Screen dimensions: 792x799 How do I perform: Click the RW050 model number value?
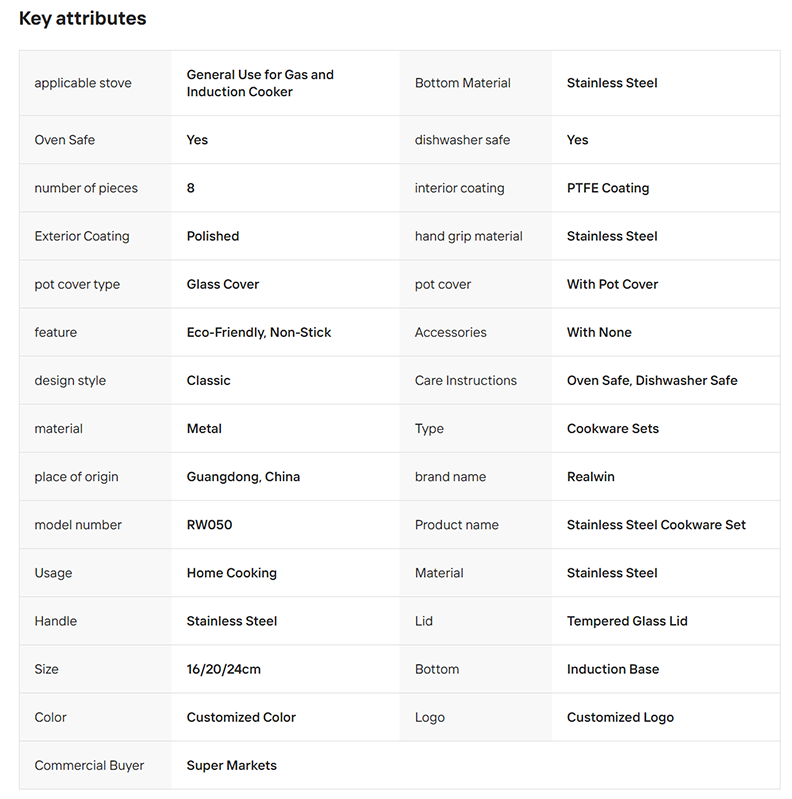(209, 525)
